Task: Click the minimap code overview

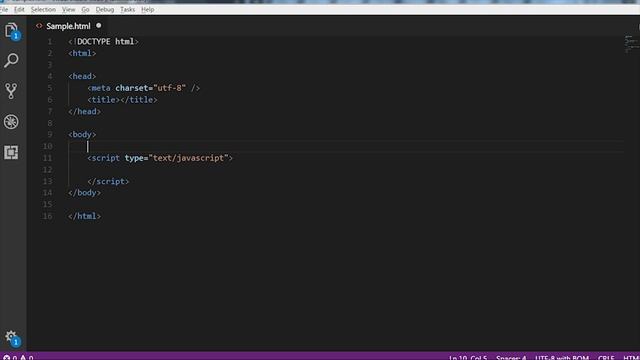Action: click(x=631, y=44)
